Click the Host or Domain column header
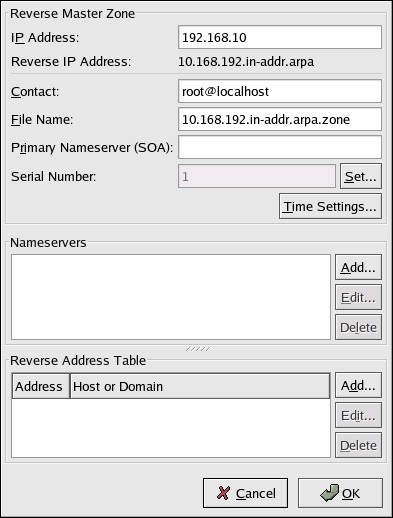Screen dimensions: 393x518 point(200,386)
